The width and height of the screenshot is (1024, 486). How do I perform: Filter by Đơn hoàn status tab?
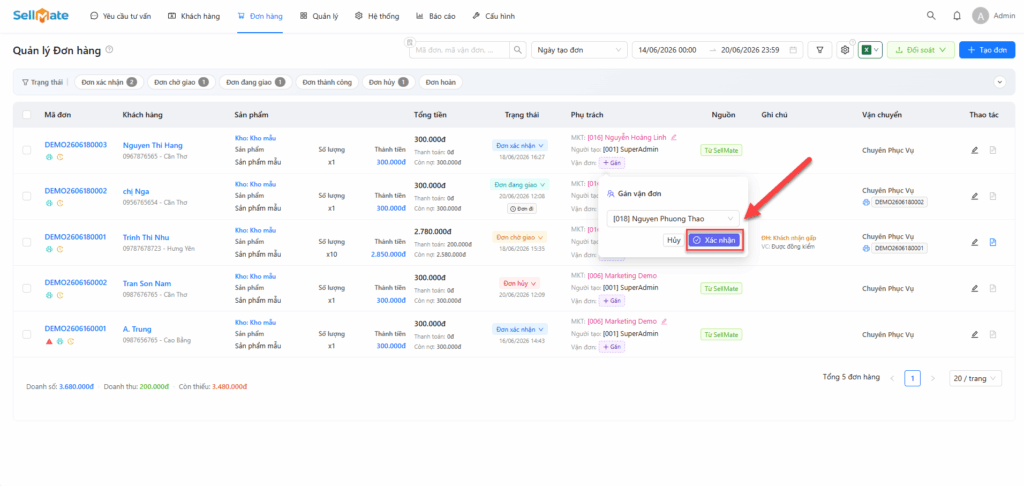[440, 82]
